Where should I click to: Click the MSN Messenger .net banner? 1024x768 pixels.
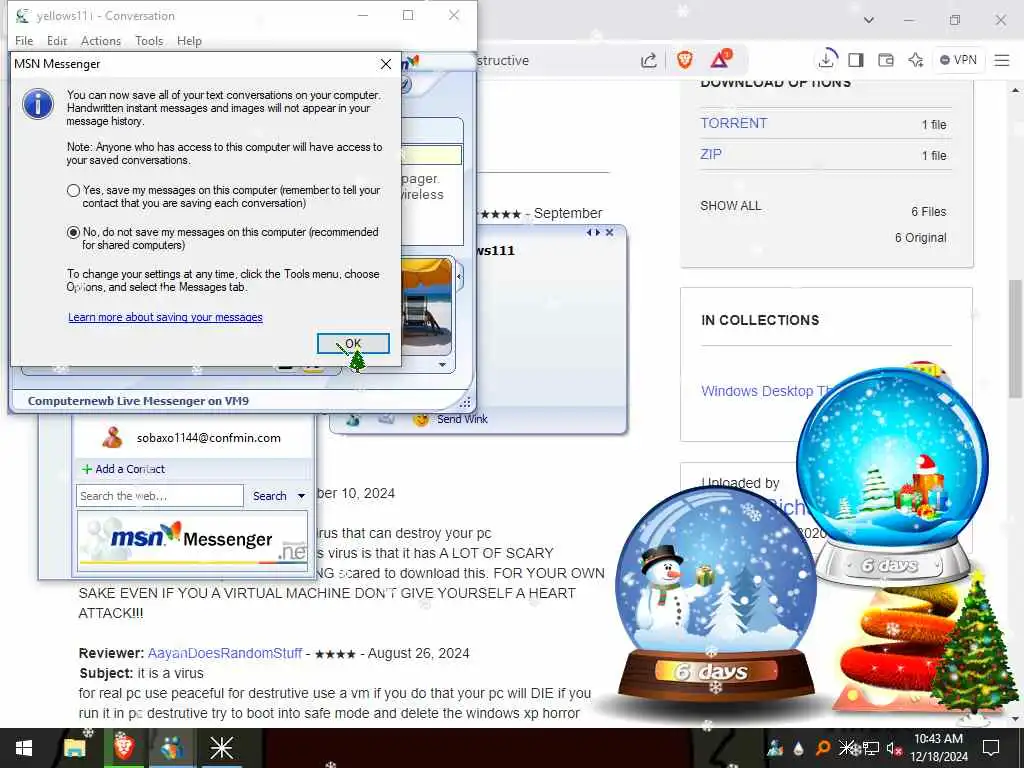pyautogui.click(x=193, y=541)
